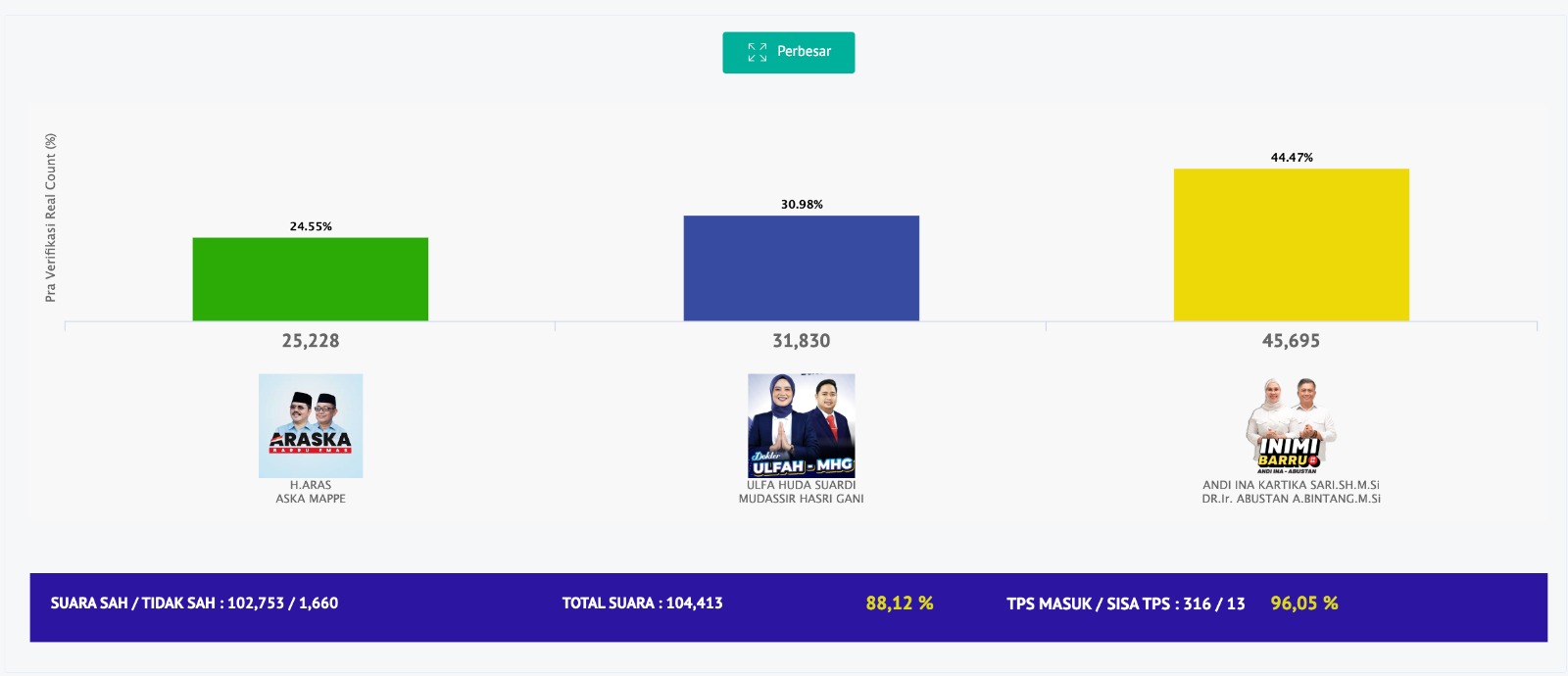Click the 25,228 vote count label
The width and height of the screenshot is (1568, 676).
click(310, 341)
